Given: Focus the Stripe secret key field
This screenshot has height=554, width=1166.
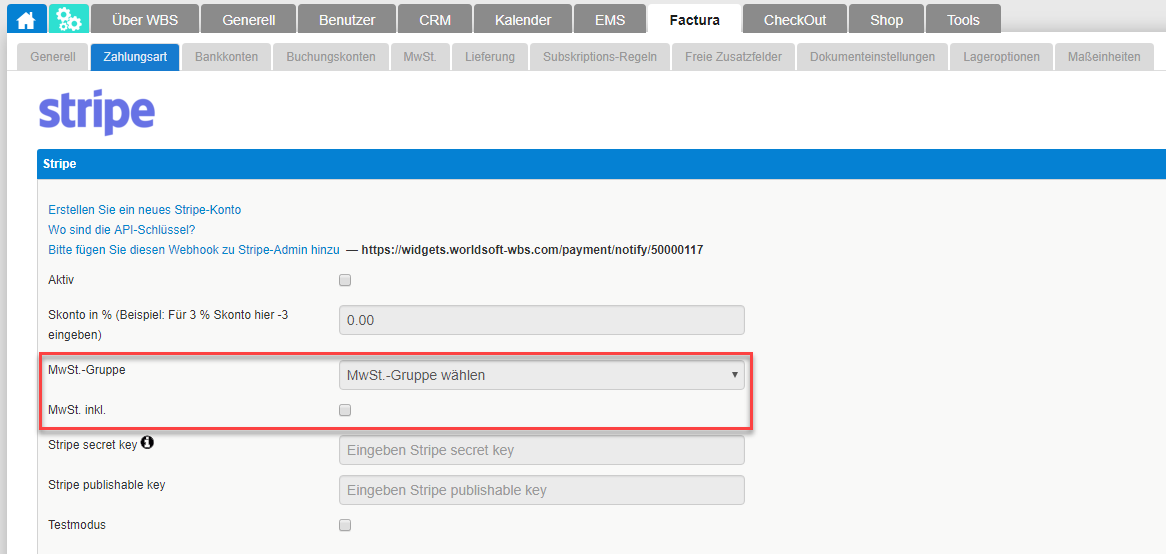Looking at the screenshot, I should coord(542,450).
